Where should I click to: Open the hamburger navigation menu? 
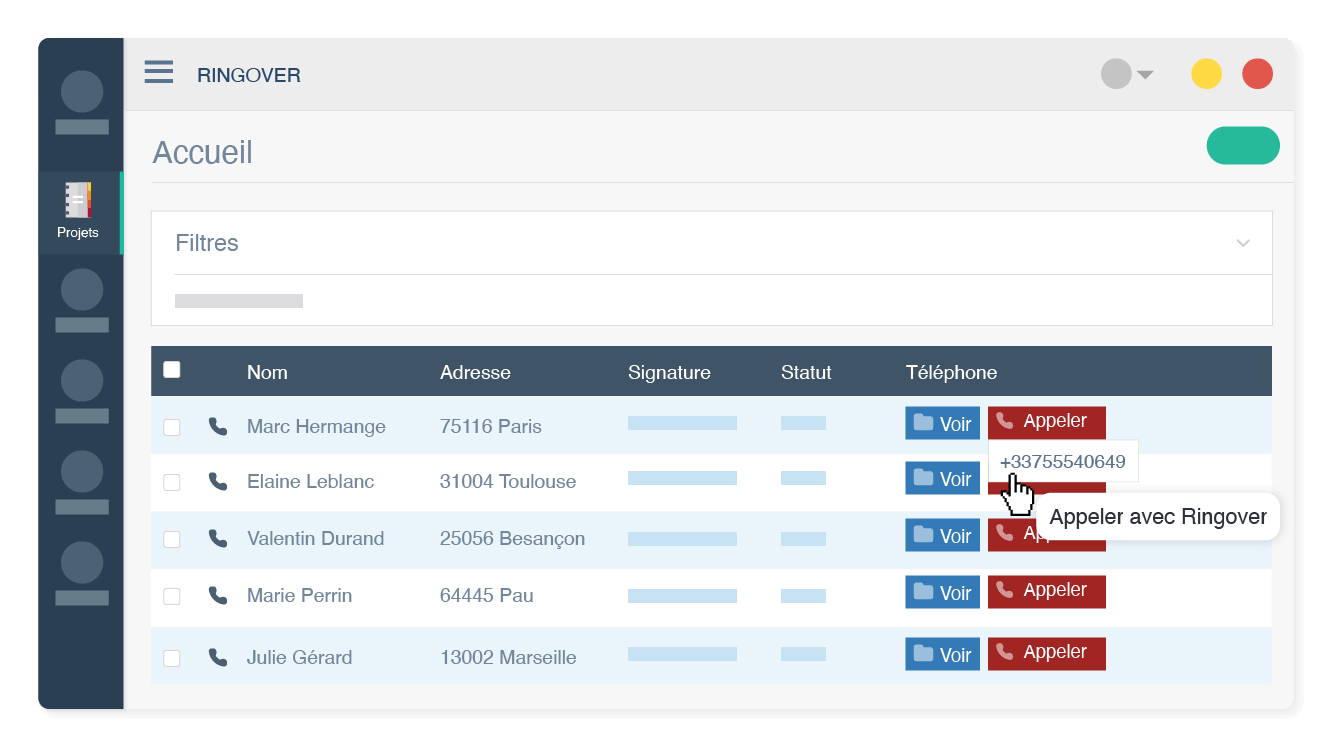point(158,72)
